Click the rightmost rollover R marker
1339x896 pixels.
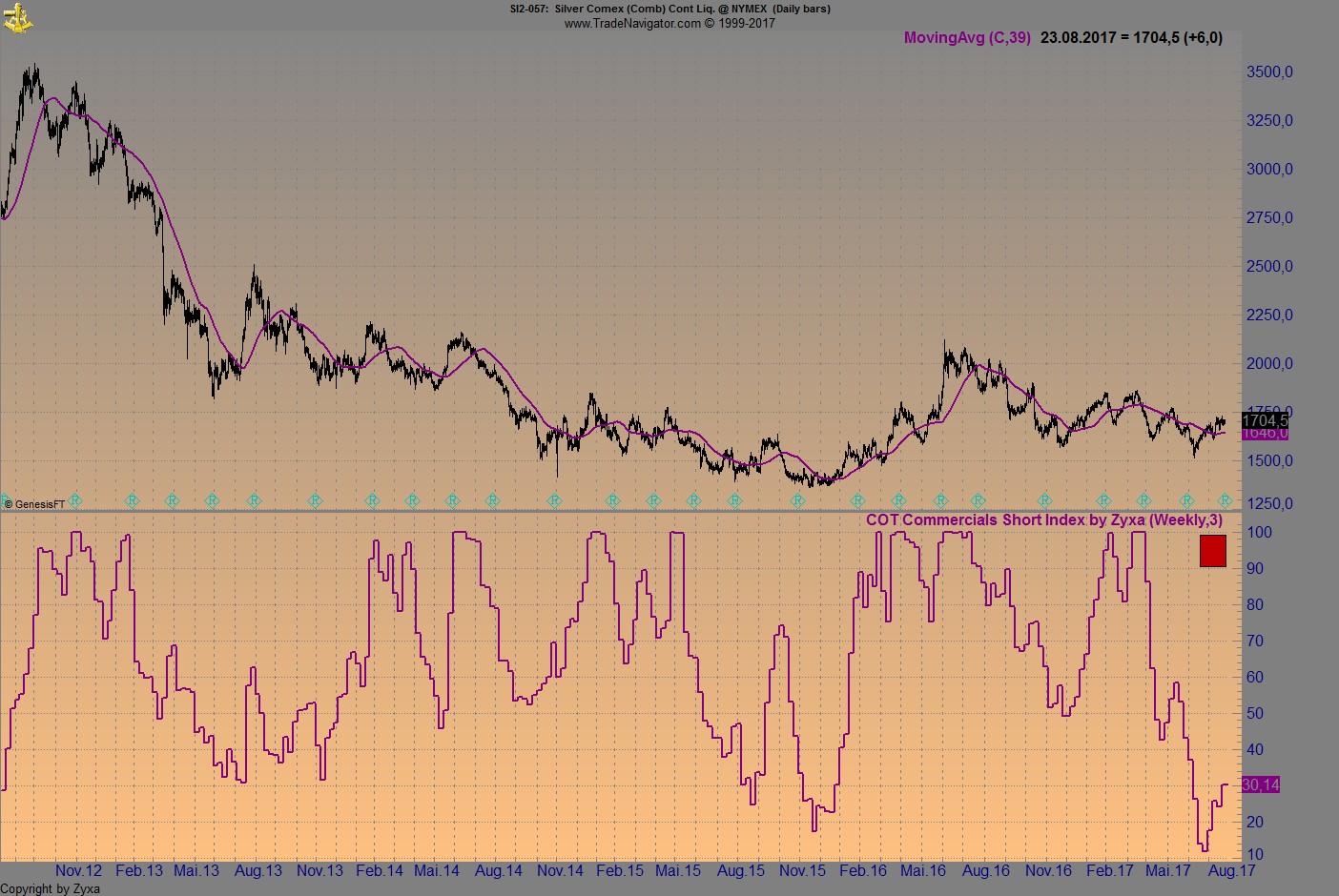(x=1225, y=500)
